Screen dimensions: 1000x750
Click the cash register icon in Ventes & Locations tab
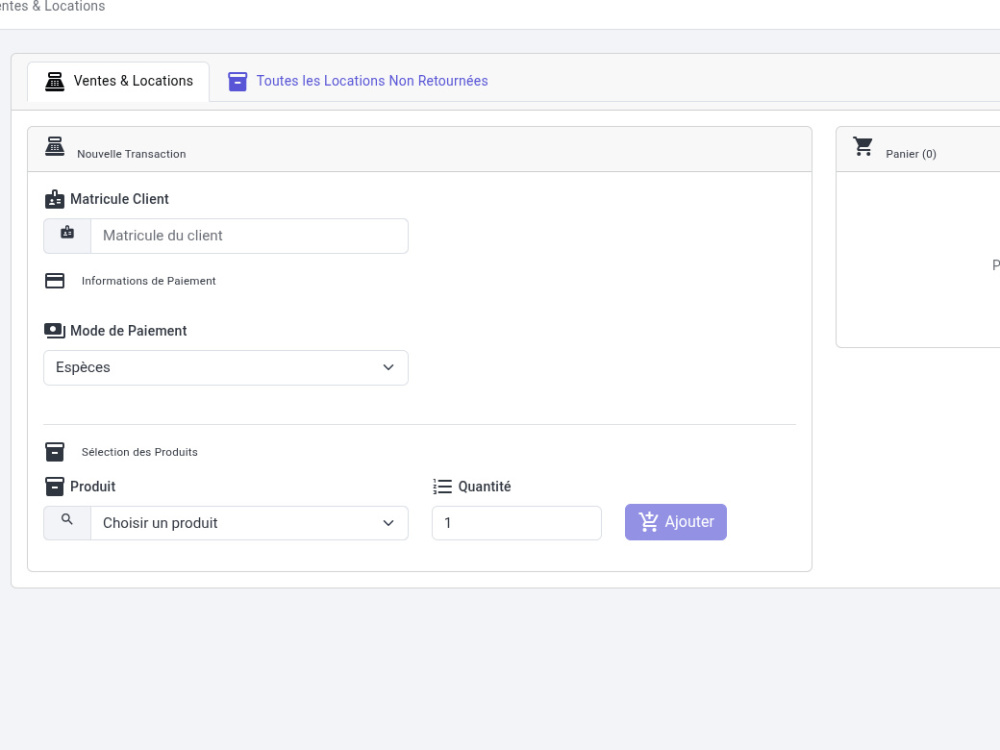pos(55,82)
